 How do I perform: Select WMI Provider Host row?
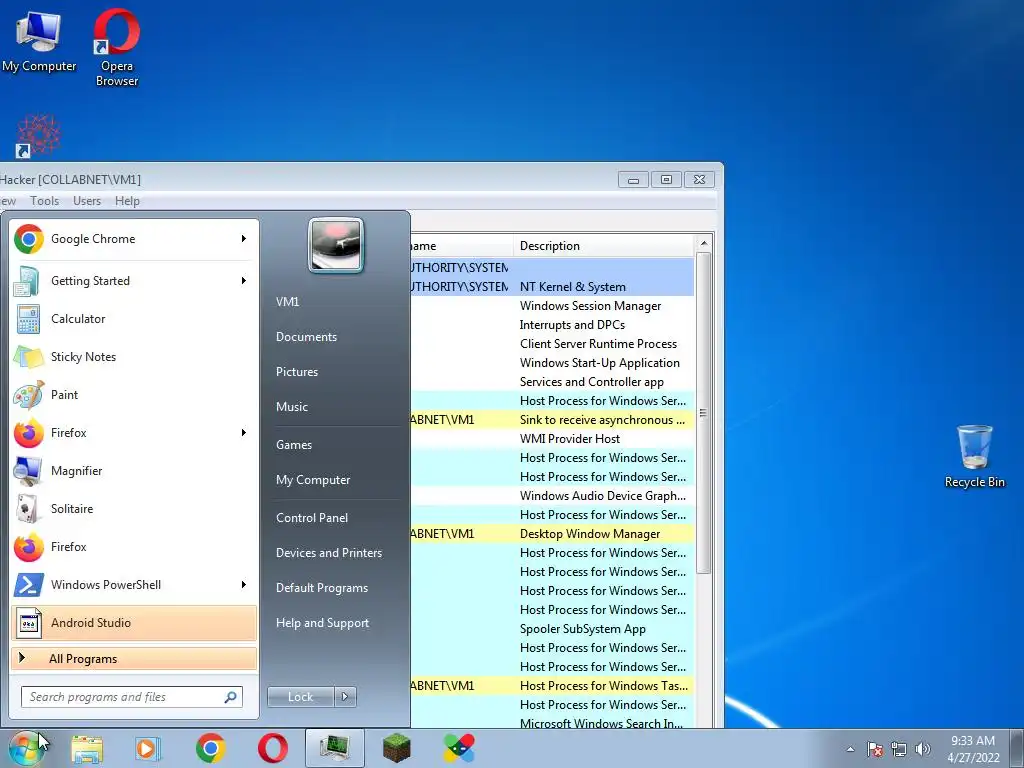[552, 439]
